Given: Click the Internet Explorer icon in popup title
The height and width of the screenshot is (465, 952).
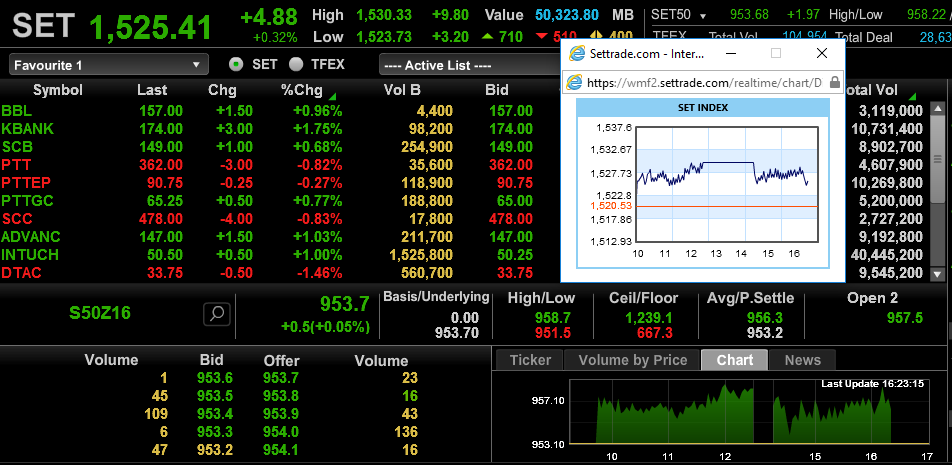Looking at the screenshot, I should [576, 53].
